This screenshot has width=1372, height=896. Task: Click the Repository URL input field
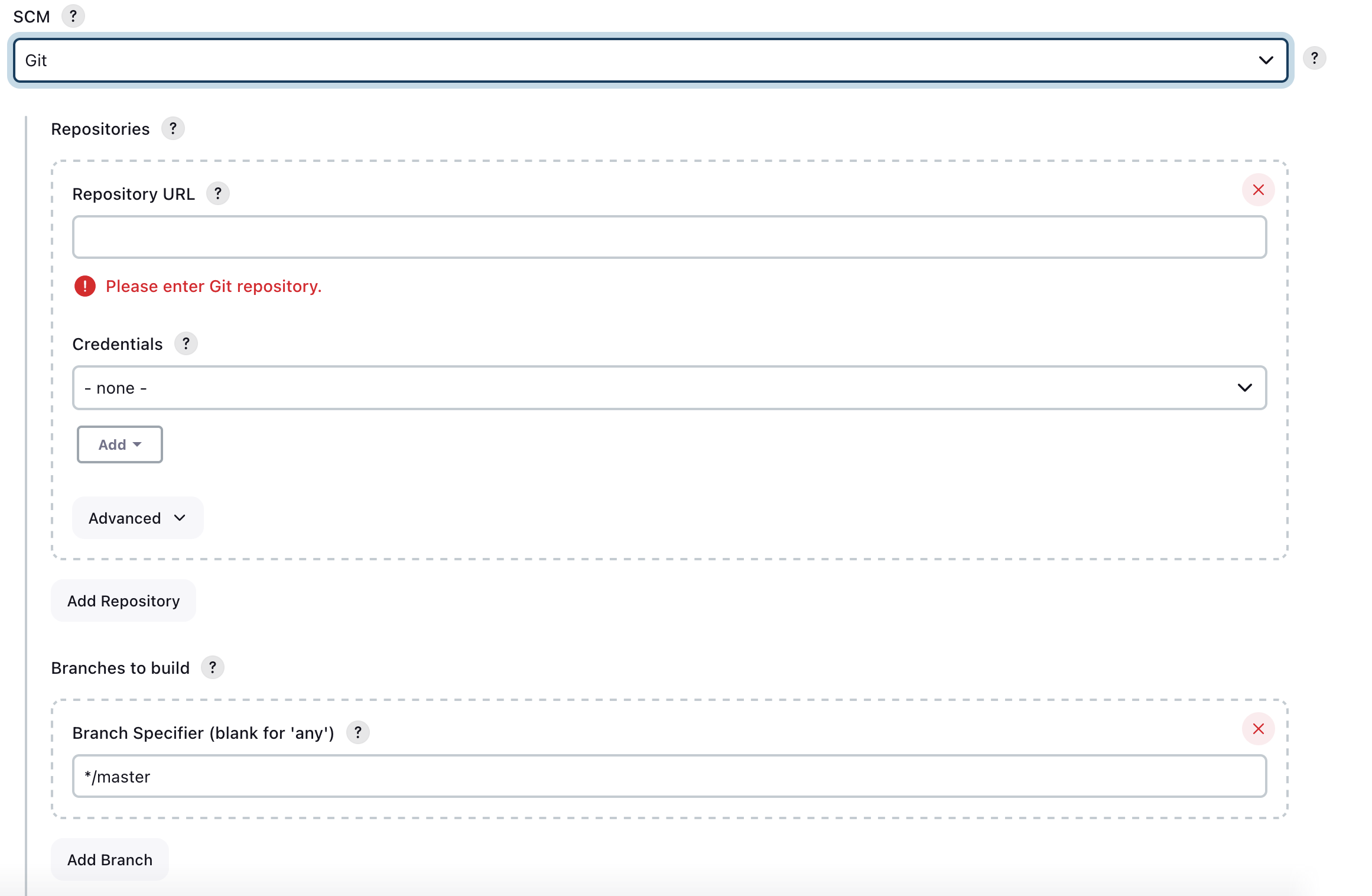[670, 237]
